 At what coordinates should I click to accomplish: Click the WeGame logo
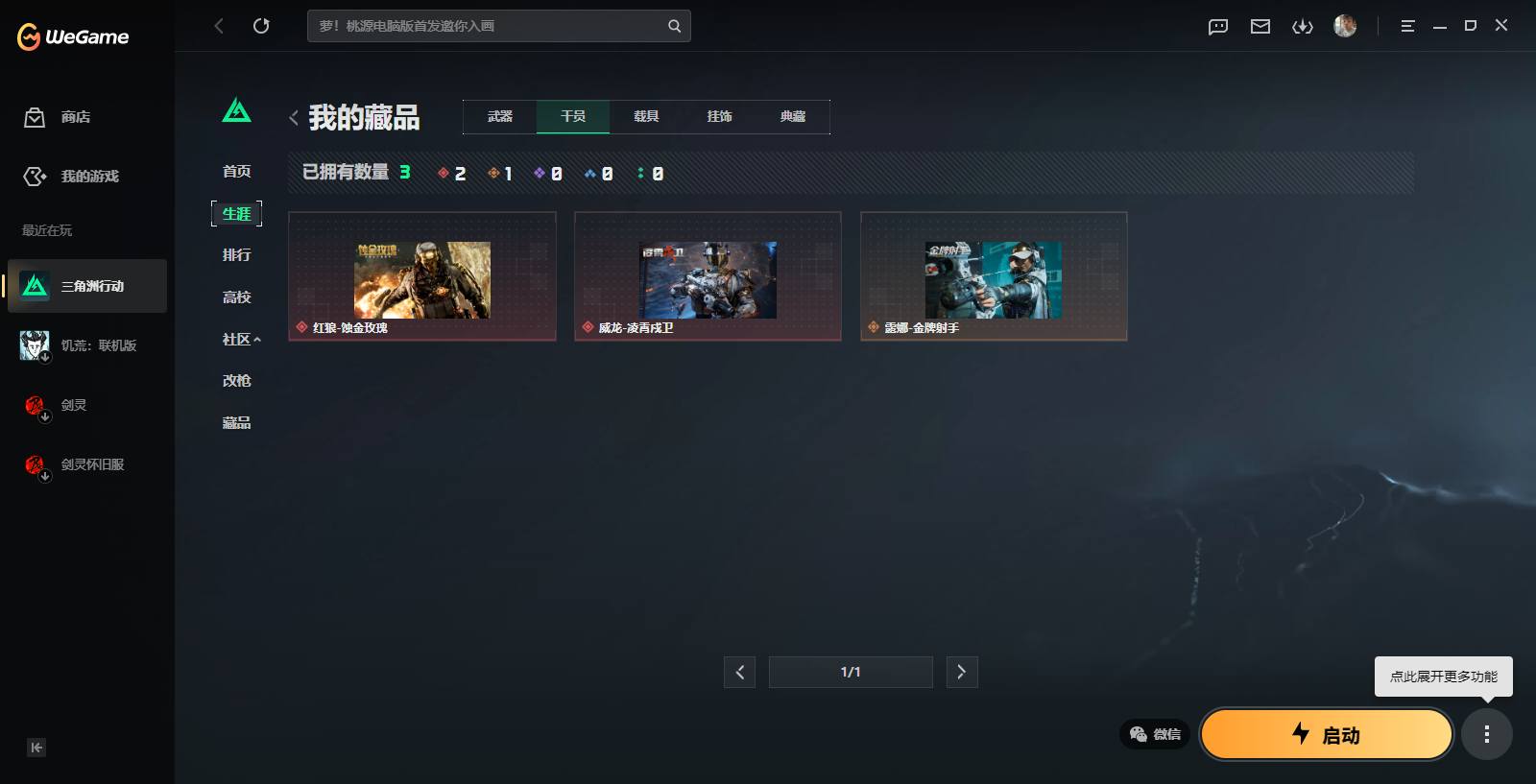click(73, 36)
